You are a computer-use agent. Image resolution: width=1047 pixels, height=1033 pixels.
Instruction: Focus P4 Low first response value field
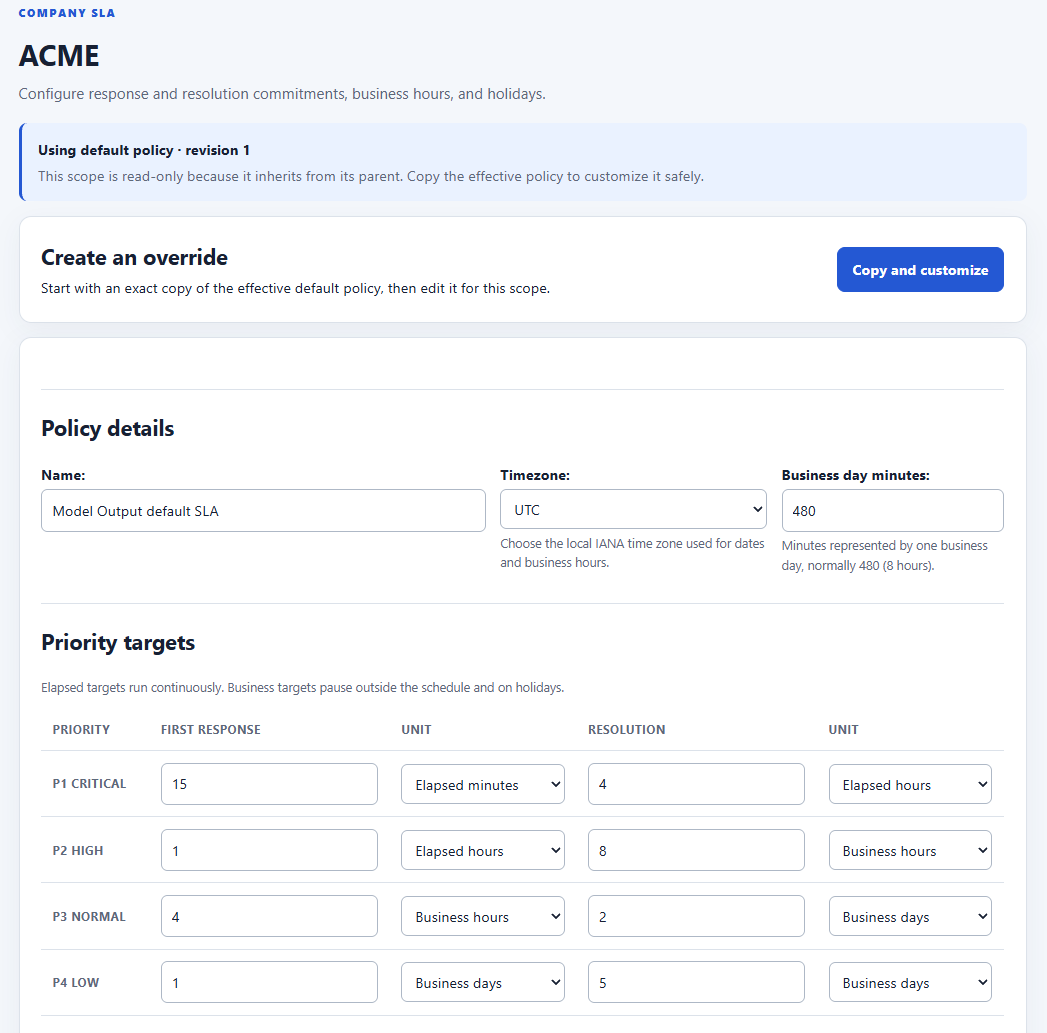(269, 982)
